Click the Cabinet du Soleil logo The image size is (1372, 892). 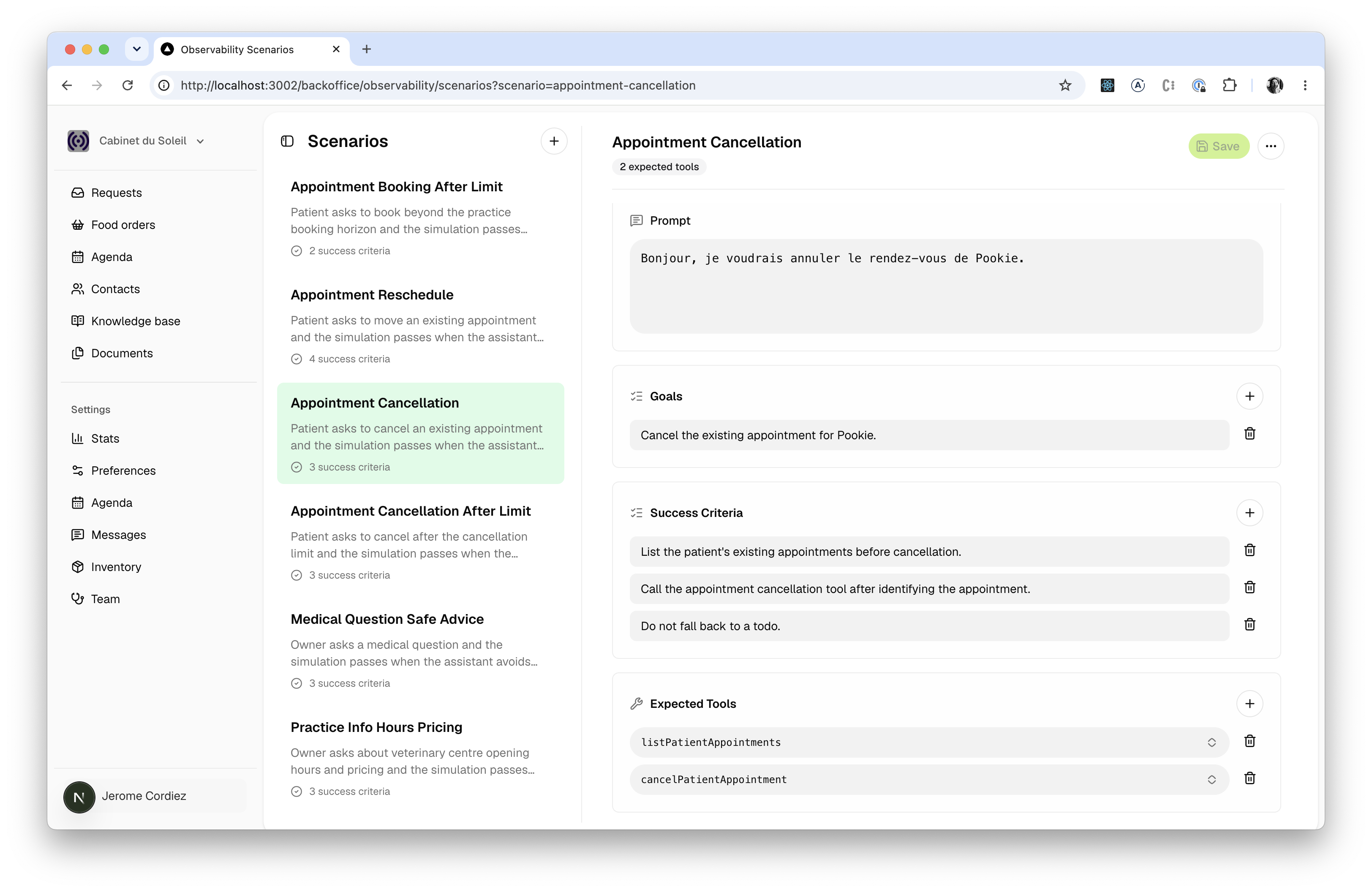click(x=79, y=141)
